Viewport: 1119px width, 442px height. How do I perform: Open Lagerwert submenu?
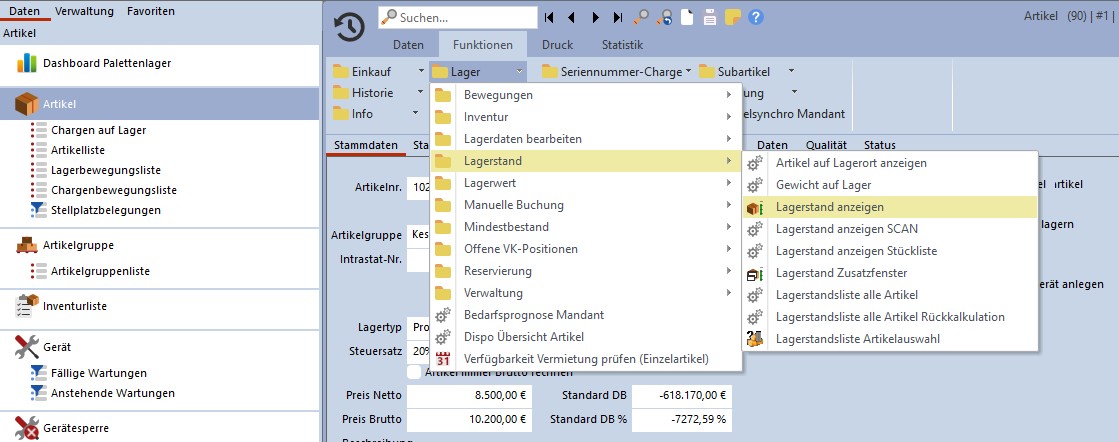(x=585, y=183)
